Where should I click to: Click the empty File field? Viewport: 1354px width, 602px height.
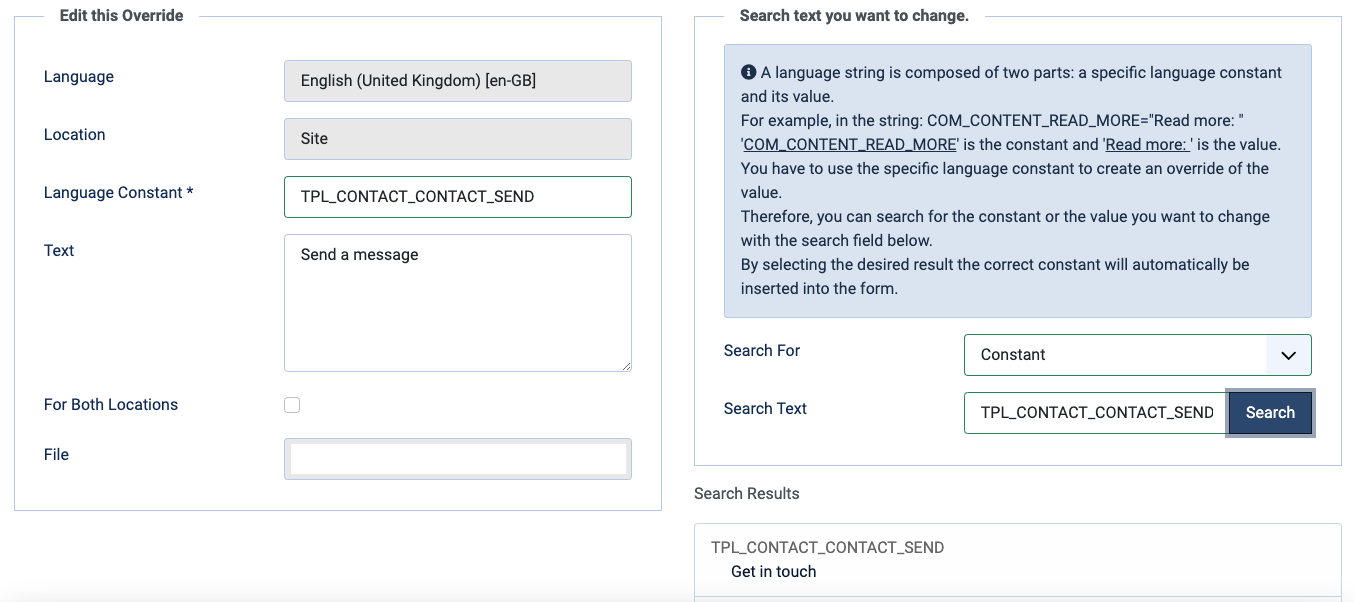[457, 459]
